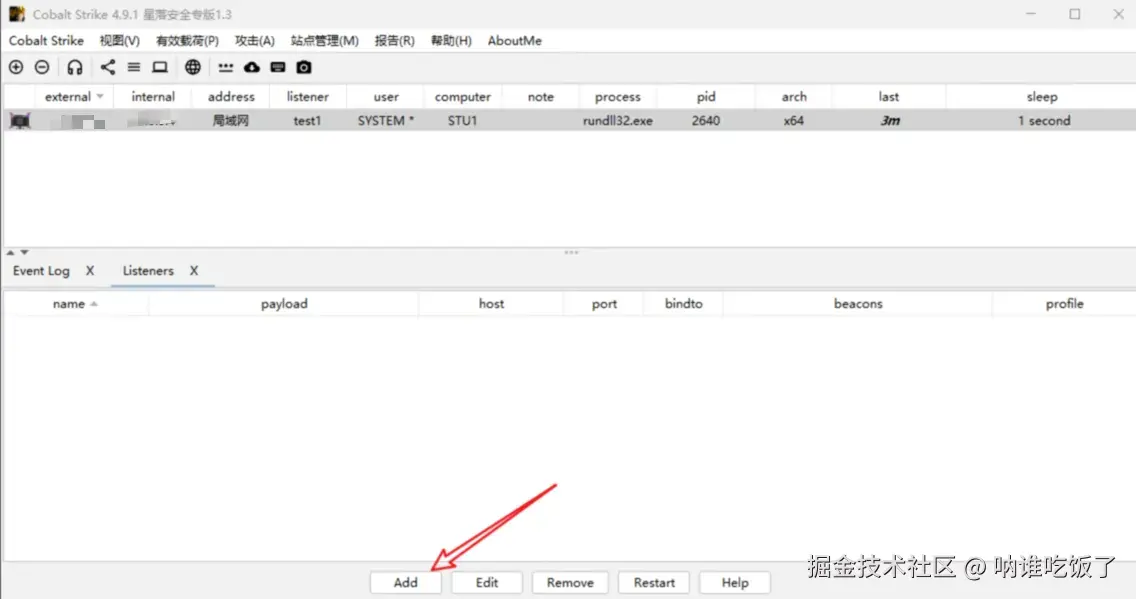Sort sessions by arch column header
Image resolution: width=1136 pixels, height=599 pixels.
[x=794, y=96]
